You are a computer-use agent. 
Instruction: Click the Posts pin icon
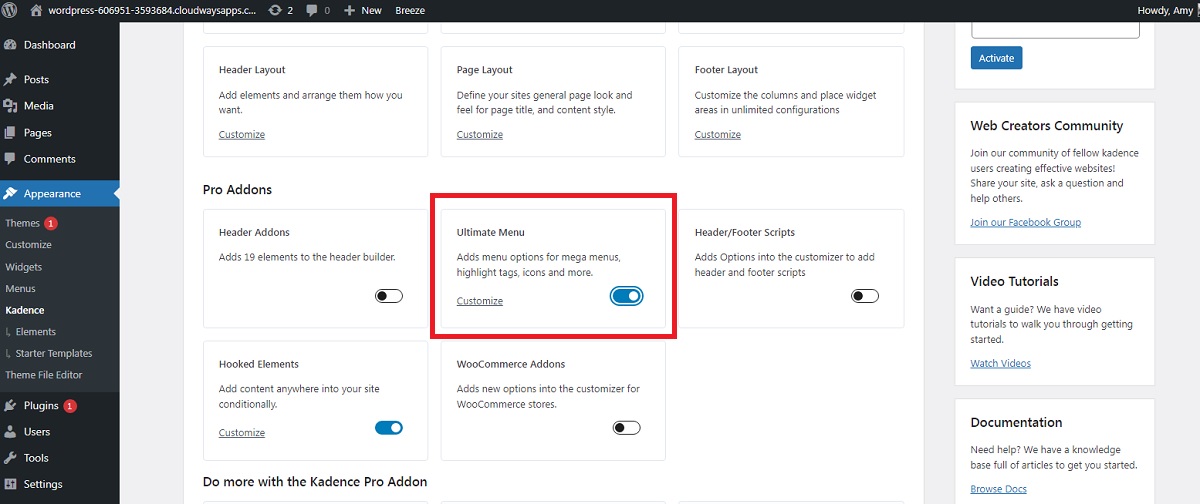[x=10, y=79]
